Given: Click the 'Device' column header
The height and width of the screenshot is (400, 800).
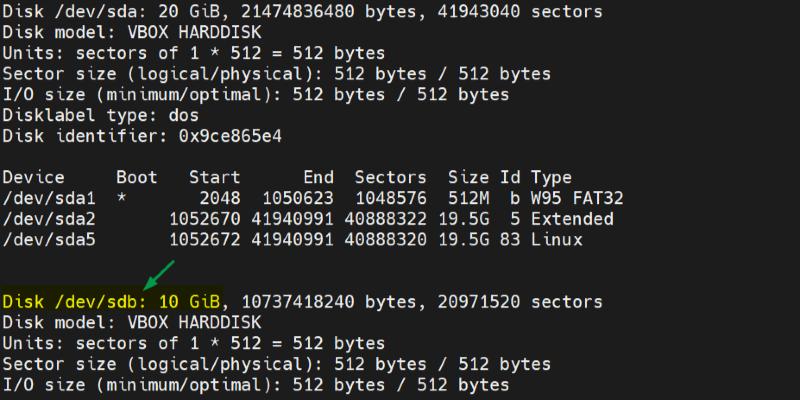Looking at the screenshot, I should 33,177.
